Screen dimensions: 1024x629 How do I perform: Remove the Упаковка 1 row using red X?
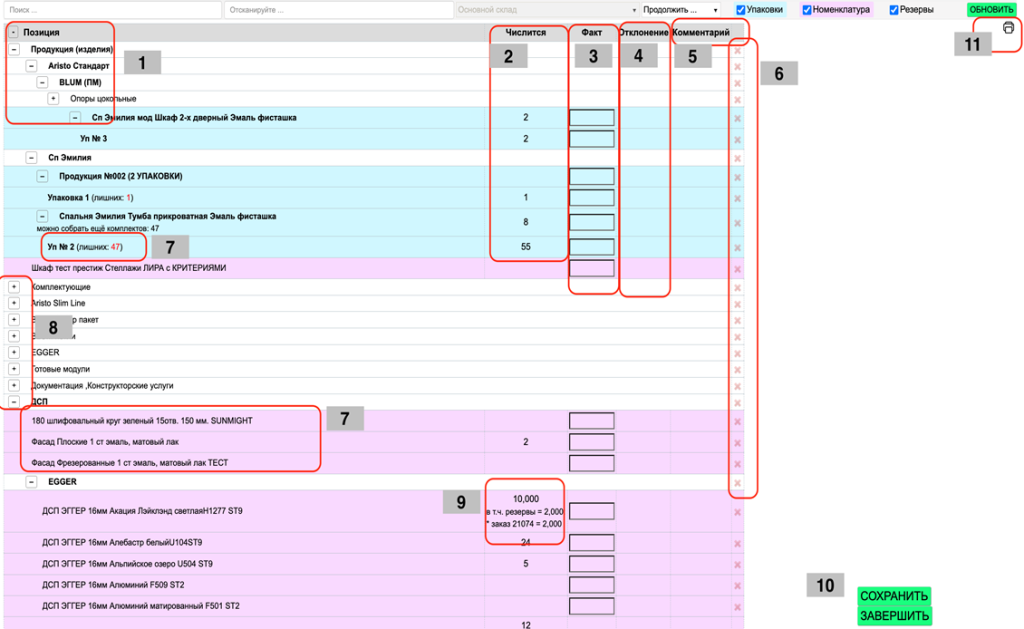point(738,197)
